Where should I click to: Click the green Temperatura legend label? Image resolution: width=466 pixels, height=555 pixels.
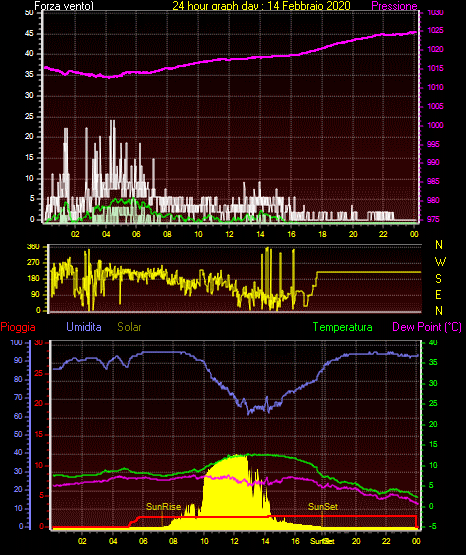coord(343,327)
